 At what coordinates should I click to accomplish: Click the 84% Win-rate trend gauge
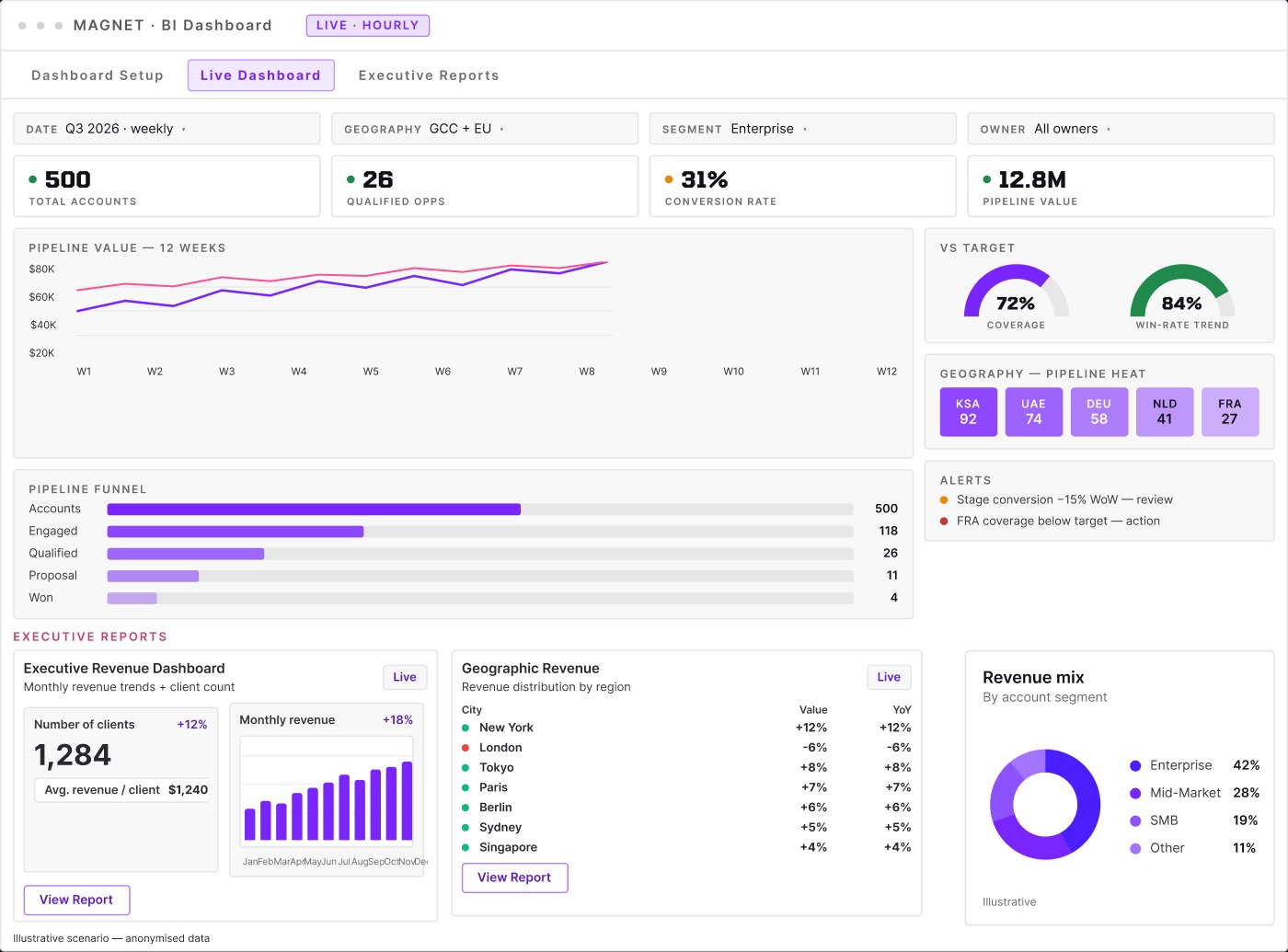coord(1182,296)
